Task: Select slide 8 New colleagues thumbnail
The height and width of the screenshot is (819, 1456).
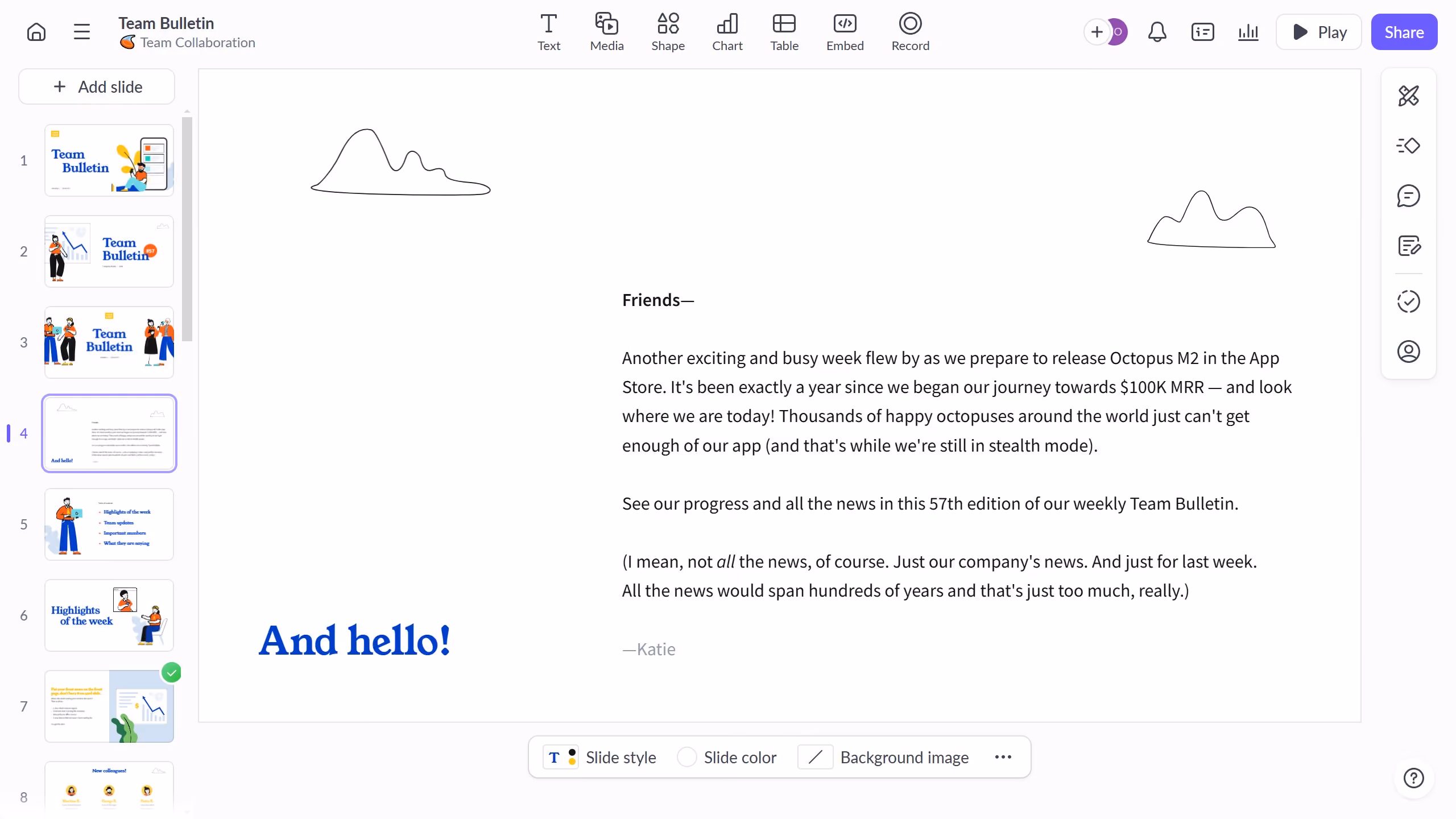Action: [x=109, y=788]
